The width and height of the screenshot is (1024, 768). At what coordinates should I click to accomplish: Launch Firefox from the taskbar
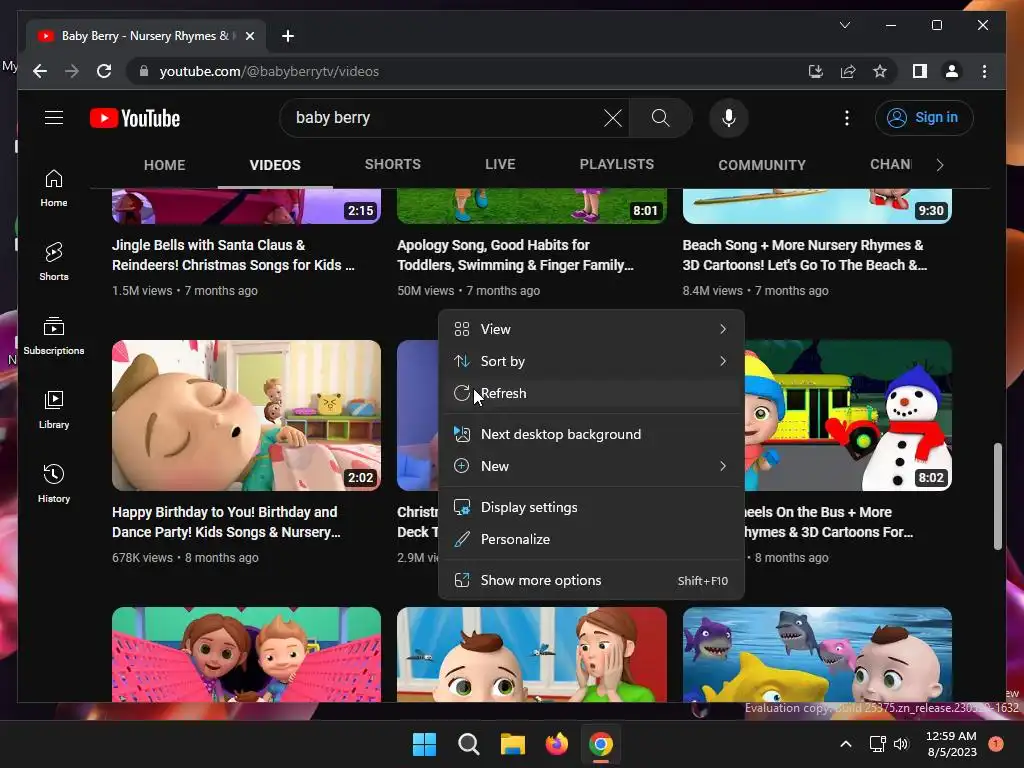[556, 744]
